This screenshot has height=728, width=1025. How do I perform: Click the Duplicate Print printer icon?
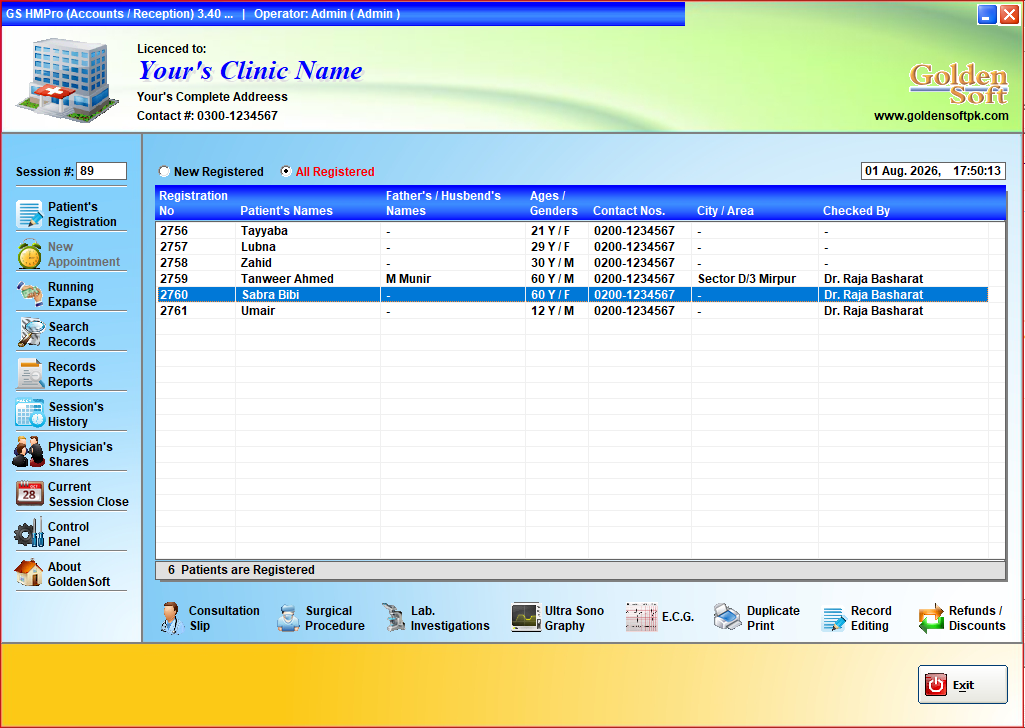[x=727, y=617]
